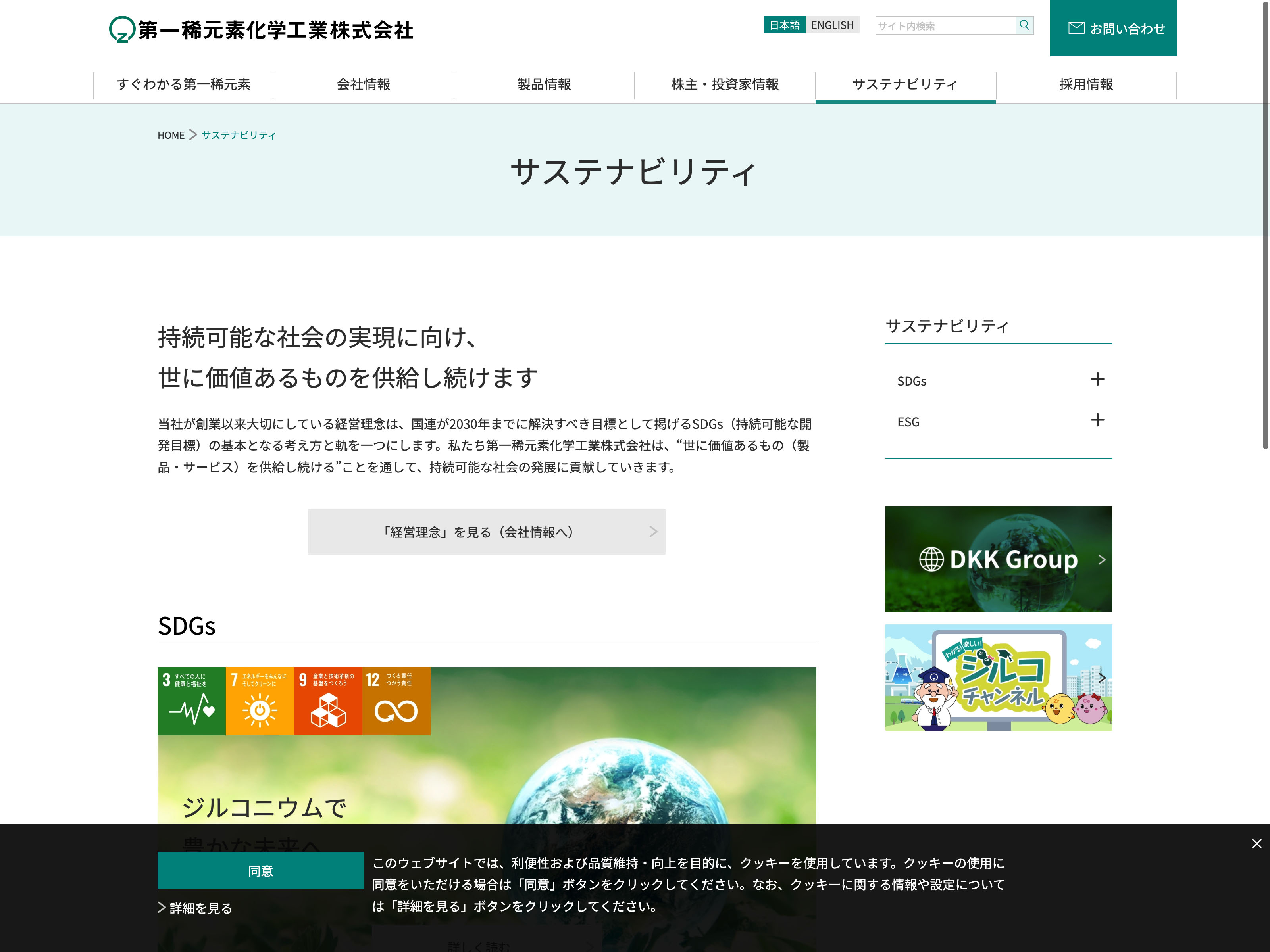Click the search magnifier icon
The height and width of the screenshot is (952, 1270).
(x=1024, y=25)
